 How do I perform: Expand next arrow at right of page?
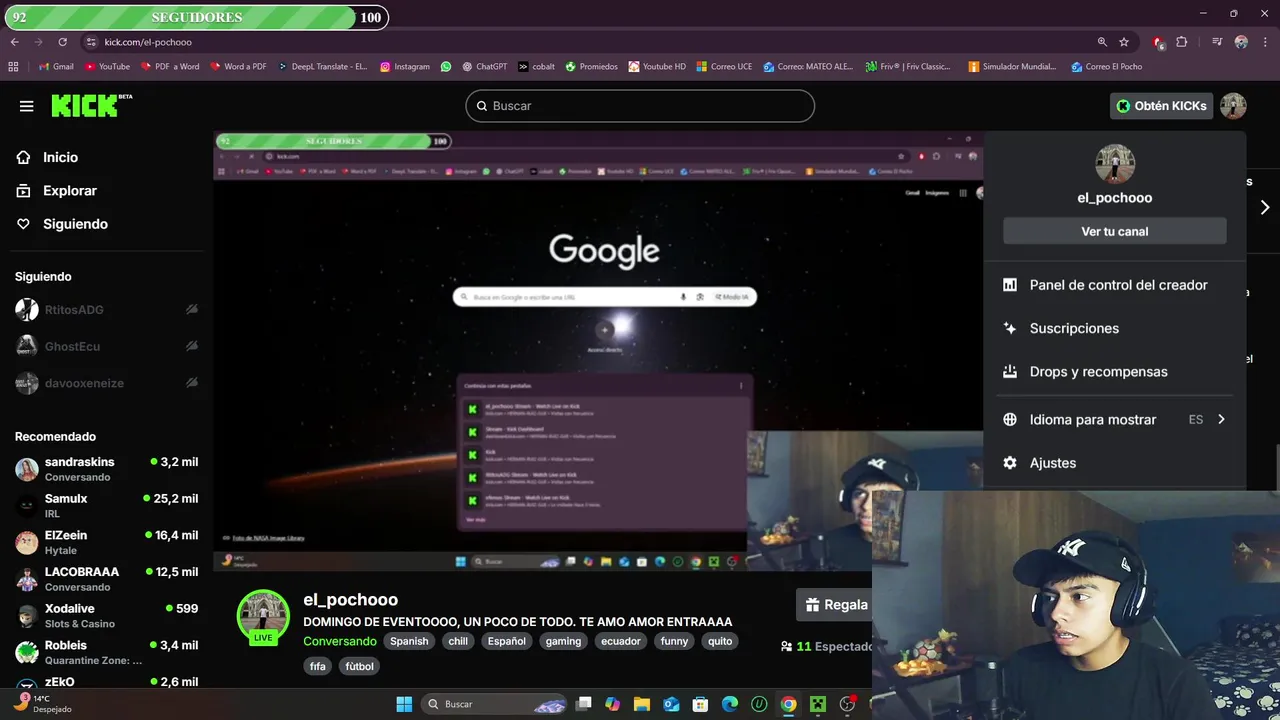[x=1265, y=207]
